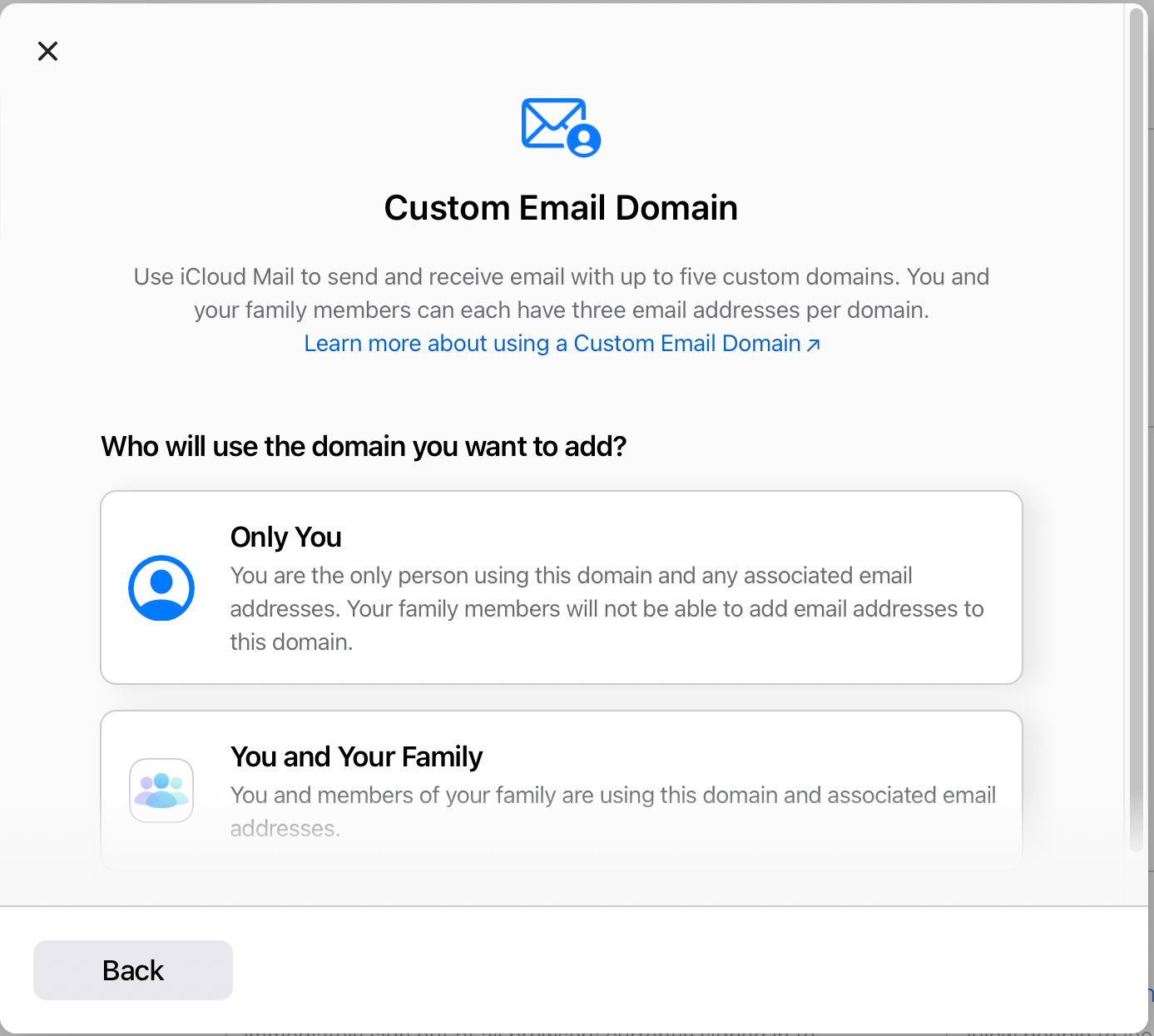Click the You and Your Family description text
Image resolution: width=1154 pixels, height=1036 pixels.
[612, 796]
